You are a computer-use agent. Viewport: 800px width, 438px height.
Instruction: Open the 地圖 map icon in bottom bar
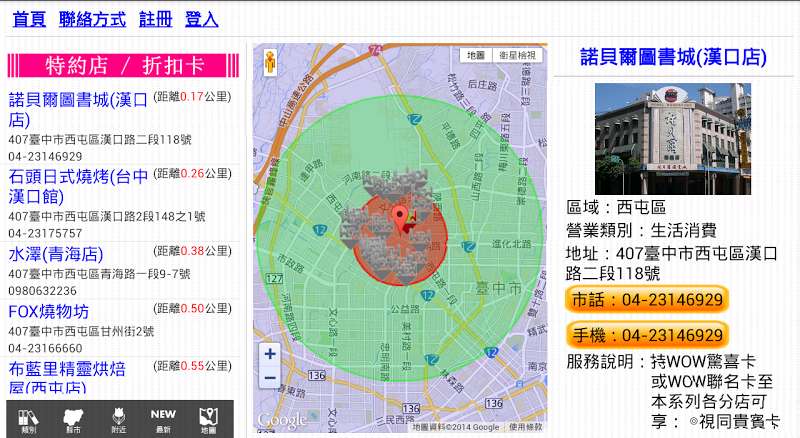(208, 421)
